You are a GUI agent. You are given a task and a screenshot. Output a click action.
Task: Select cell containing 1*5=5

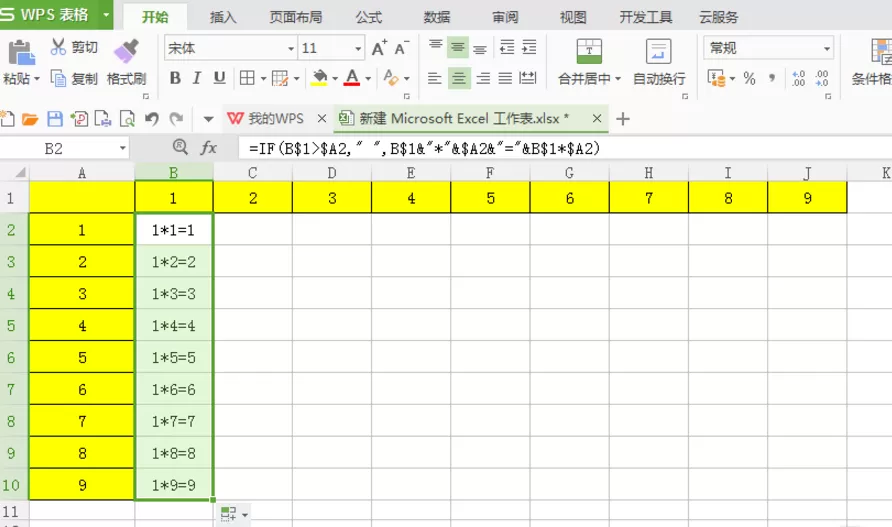pyautogui.click(x=174, y=357)
